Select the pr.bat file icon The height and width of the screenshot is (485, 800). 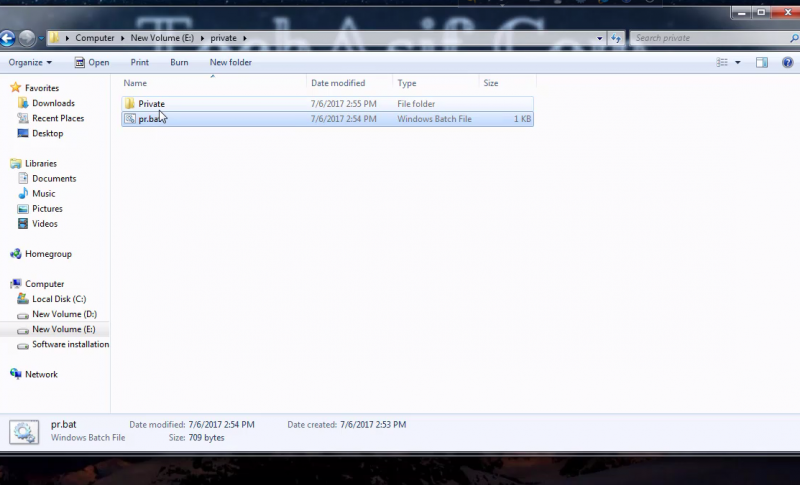[130, 119]
